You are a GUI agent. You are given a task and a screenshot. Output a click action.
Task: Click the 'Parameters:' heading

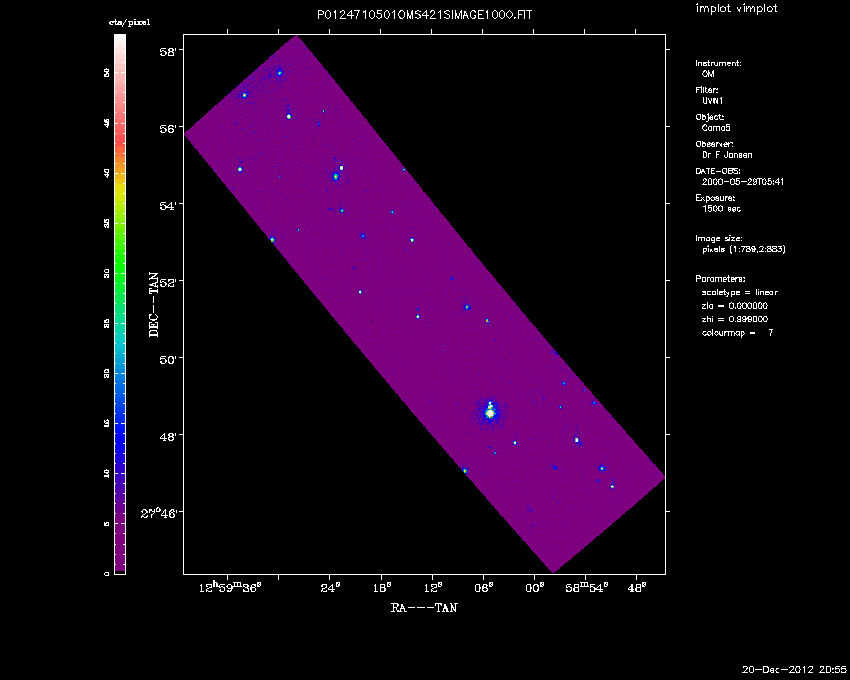point(720,279)
